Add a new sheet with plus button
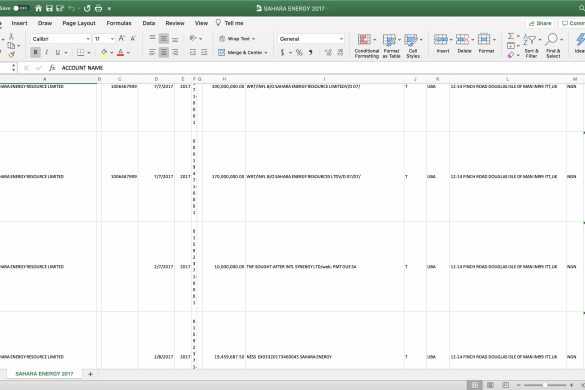 tap(90, 374)
